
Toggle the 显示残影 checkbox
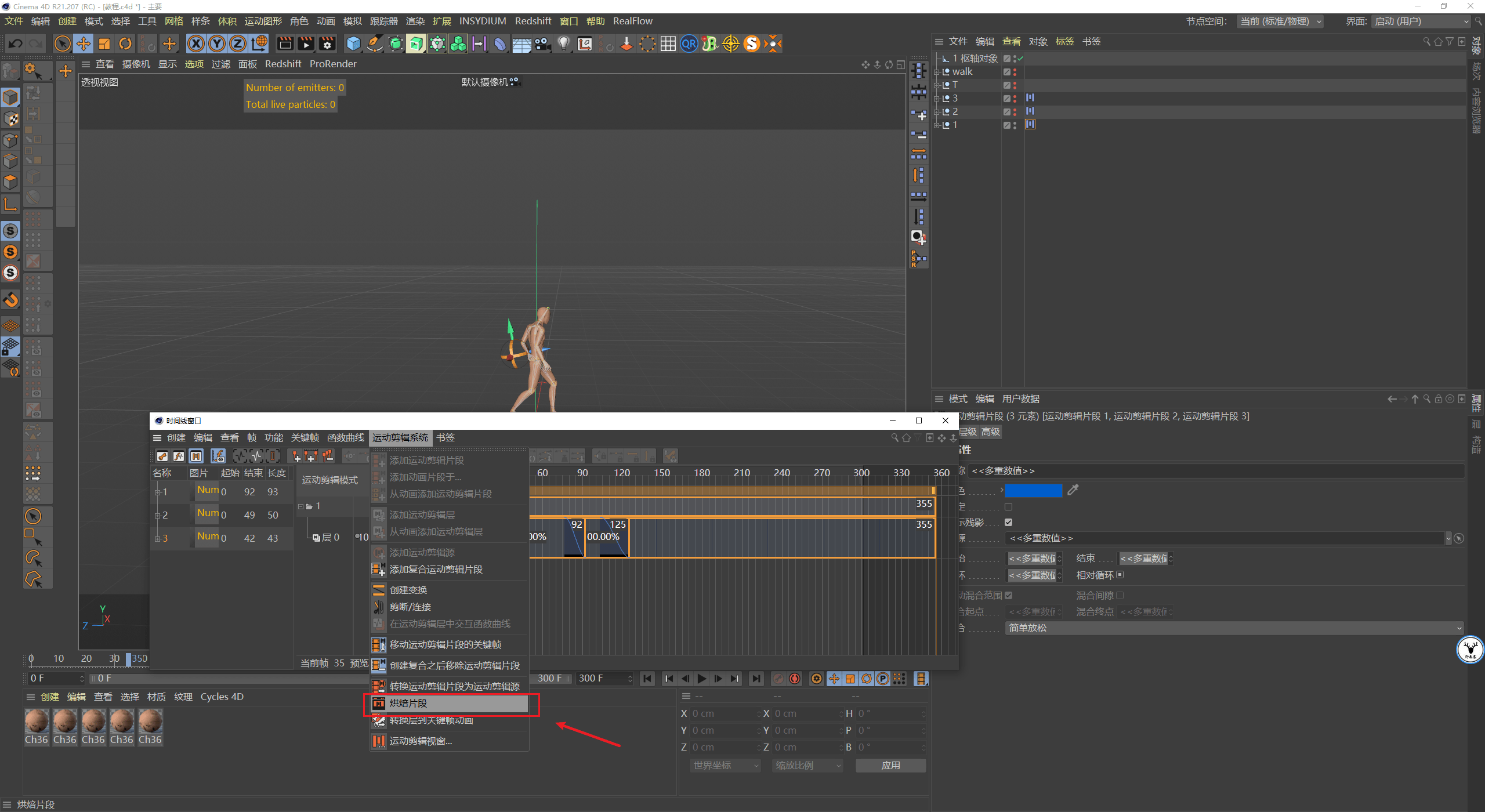1009,522
